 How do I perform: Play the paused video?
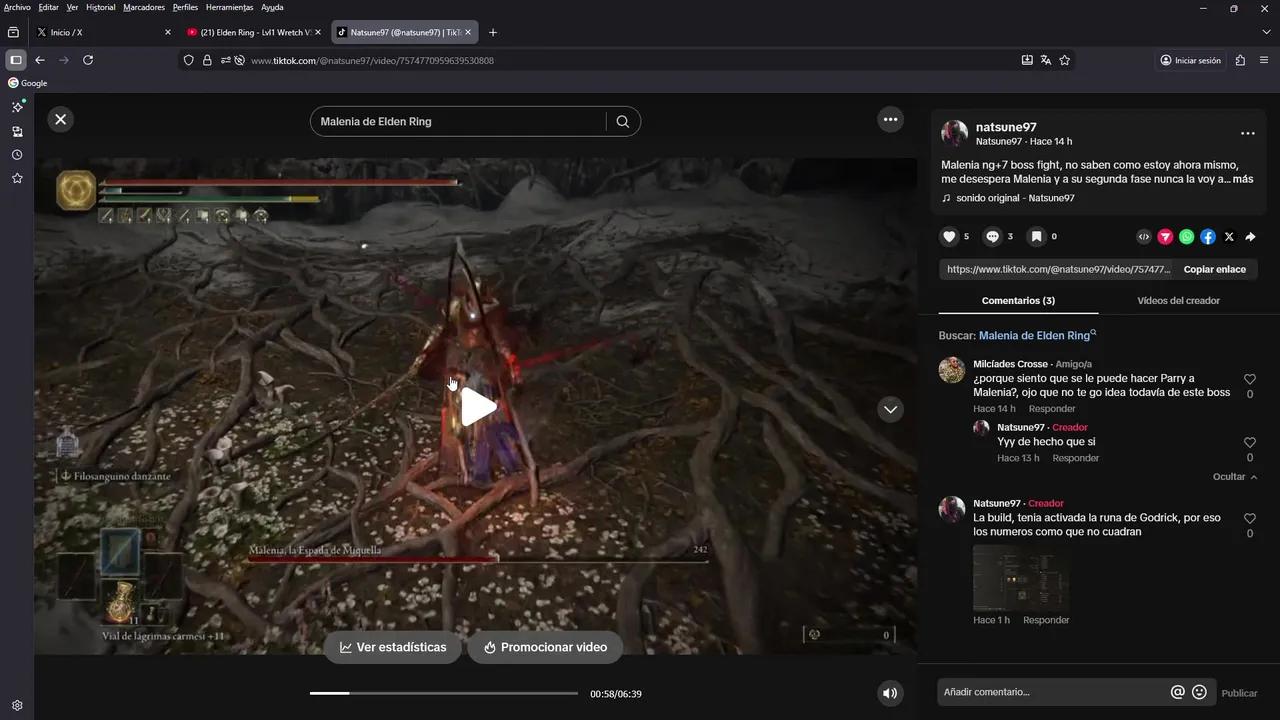[478, 407]
